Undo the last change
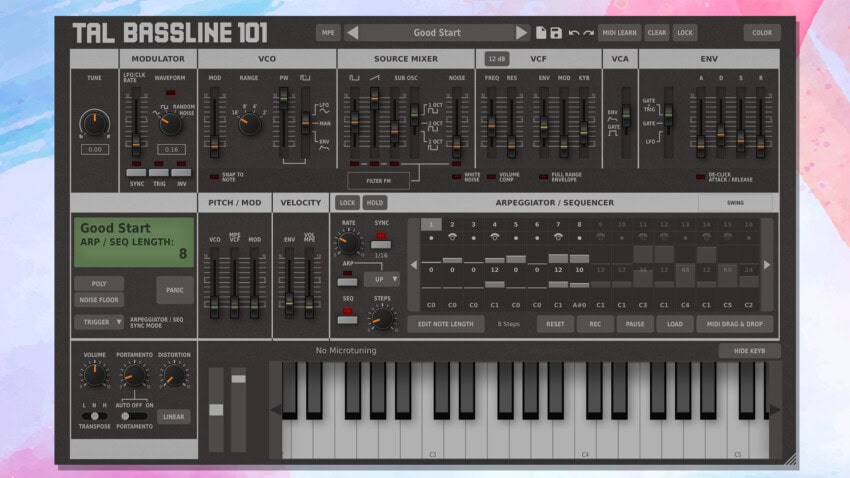 point(574,33)
